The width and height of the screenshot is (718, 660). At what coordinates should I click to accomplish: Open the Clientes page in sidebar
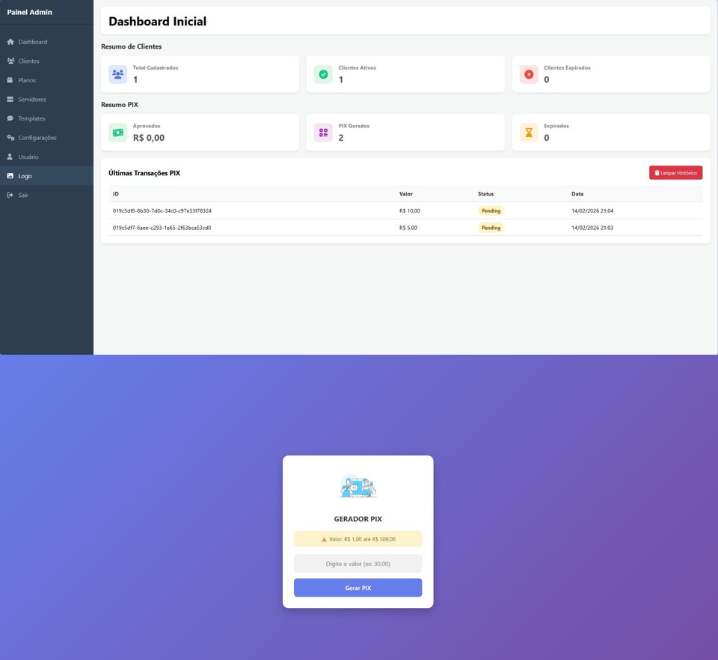tap(29, 61)
